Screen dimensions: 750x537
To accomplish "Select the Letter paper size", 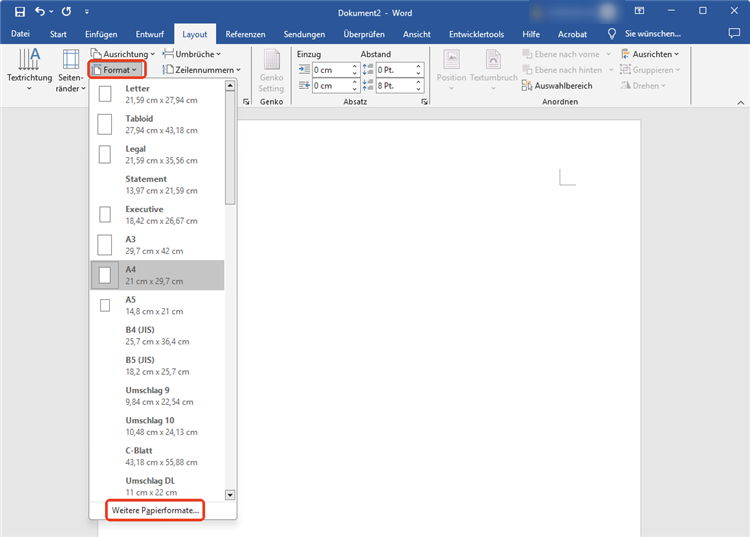I will click(x=157, y=94).
